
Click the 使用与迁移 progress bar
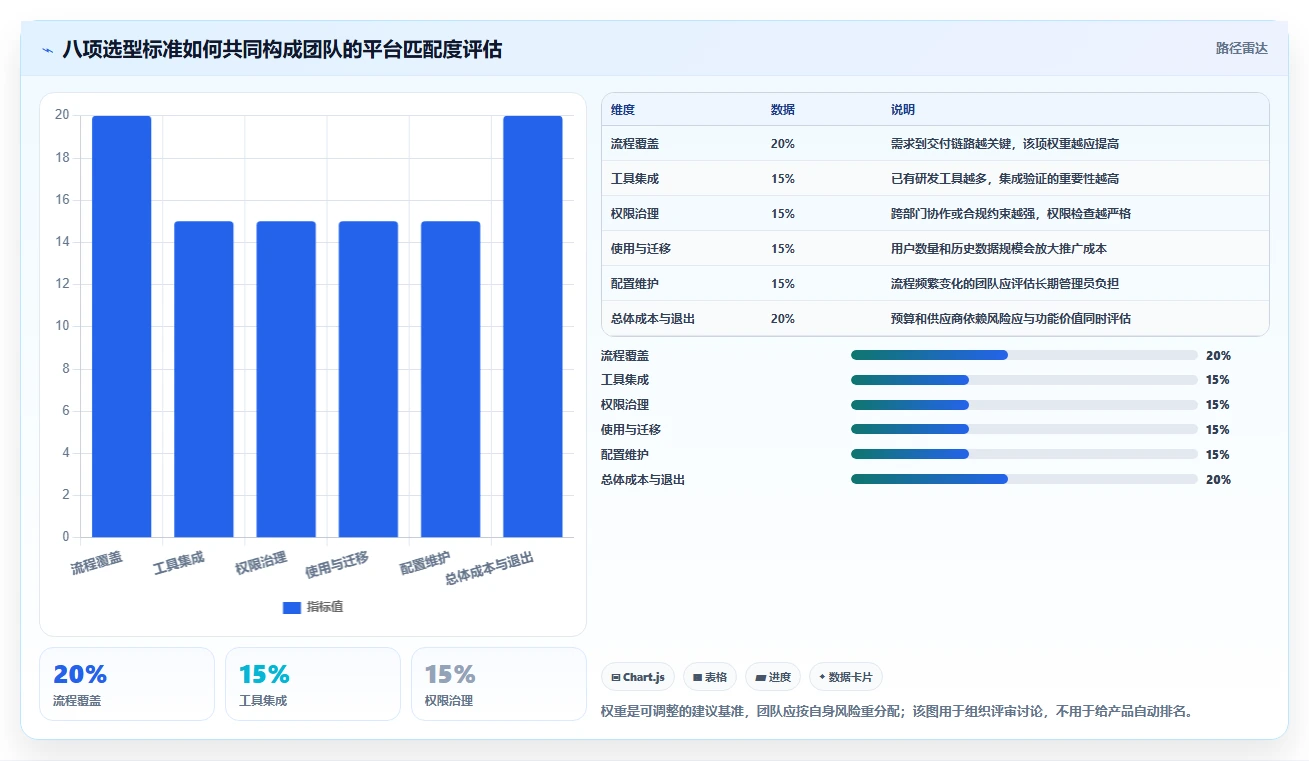tap(1024, 429)
